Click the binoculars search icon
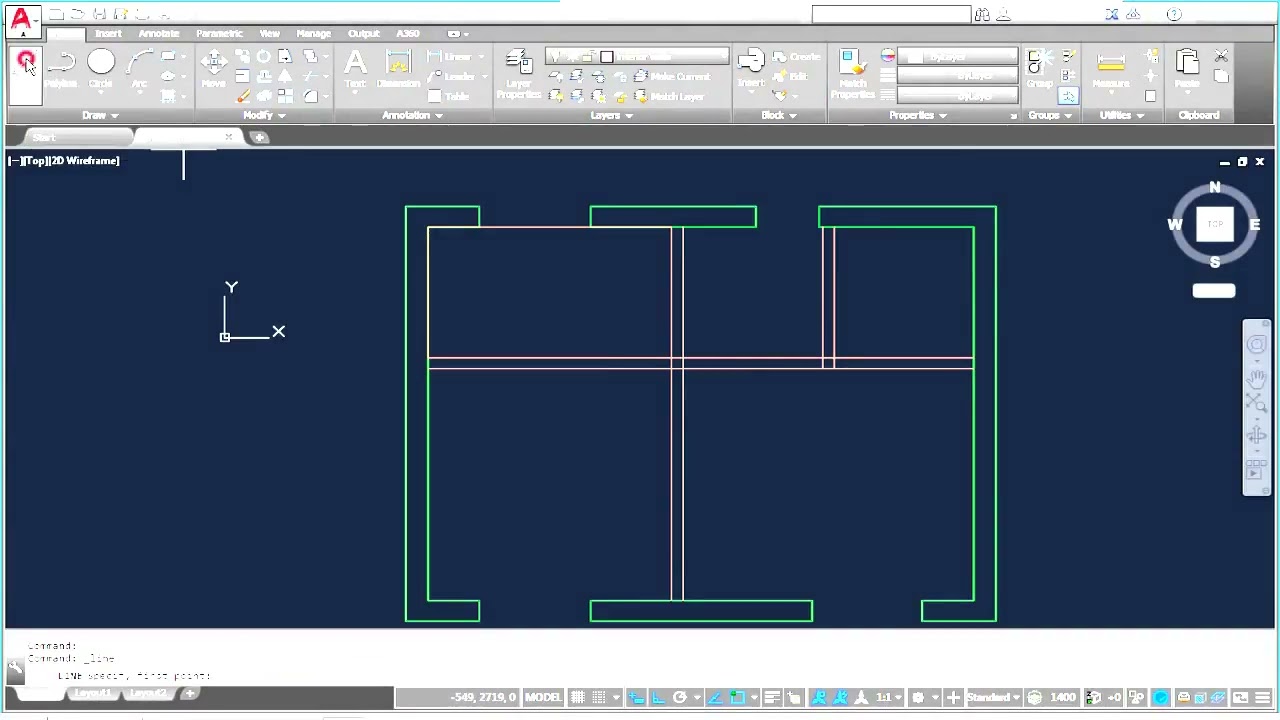 click(982, 14)
